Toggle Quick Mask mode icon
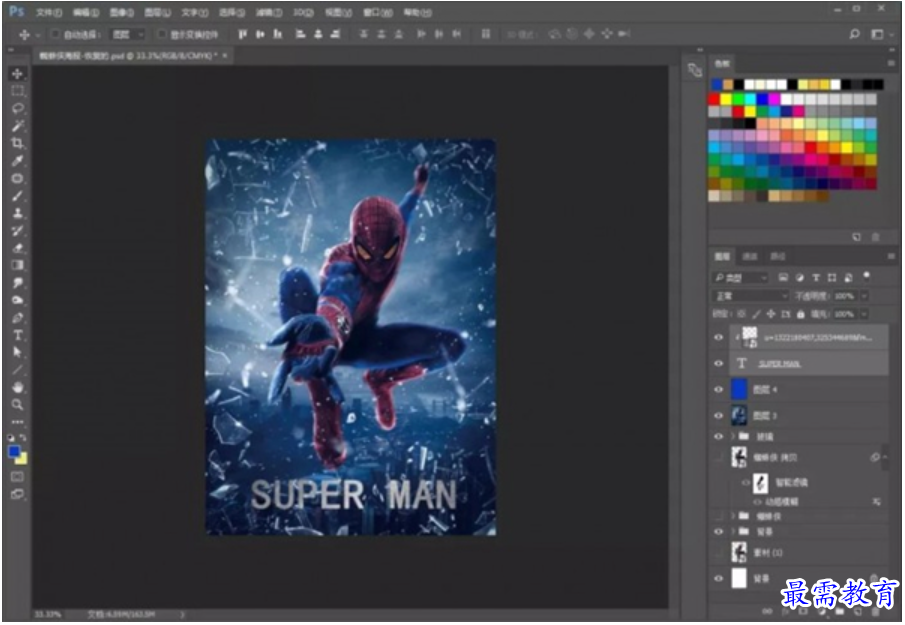Image resolution: width=905 pixels, height=625 pixels. 17,477
